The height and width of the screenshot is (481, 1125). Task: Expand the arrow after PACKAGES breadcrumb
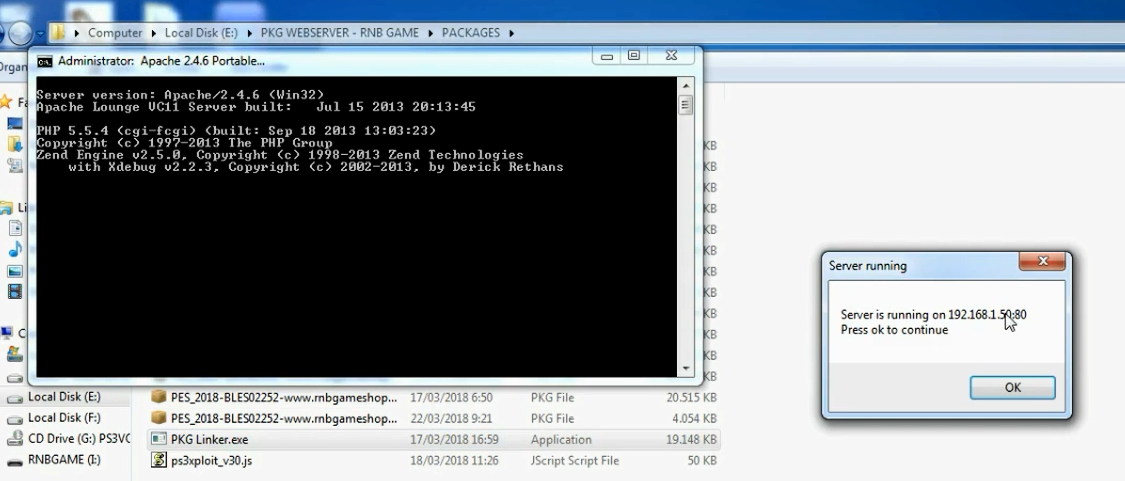[512, 33]
